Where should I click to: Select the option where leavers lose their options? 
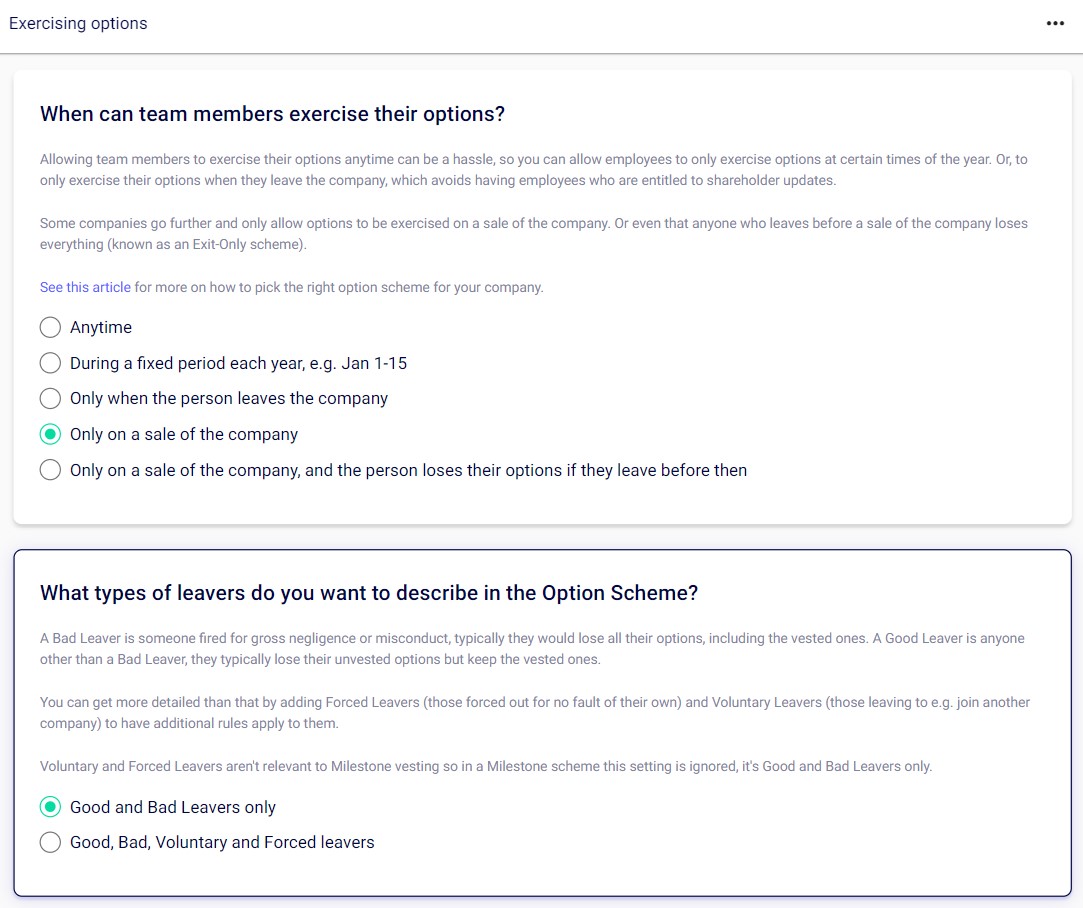click(x=50, y=470)
